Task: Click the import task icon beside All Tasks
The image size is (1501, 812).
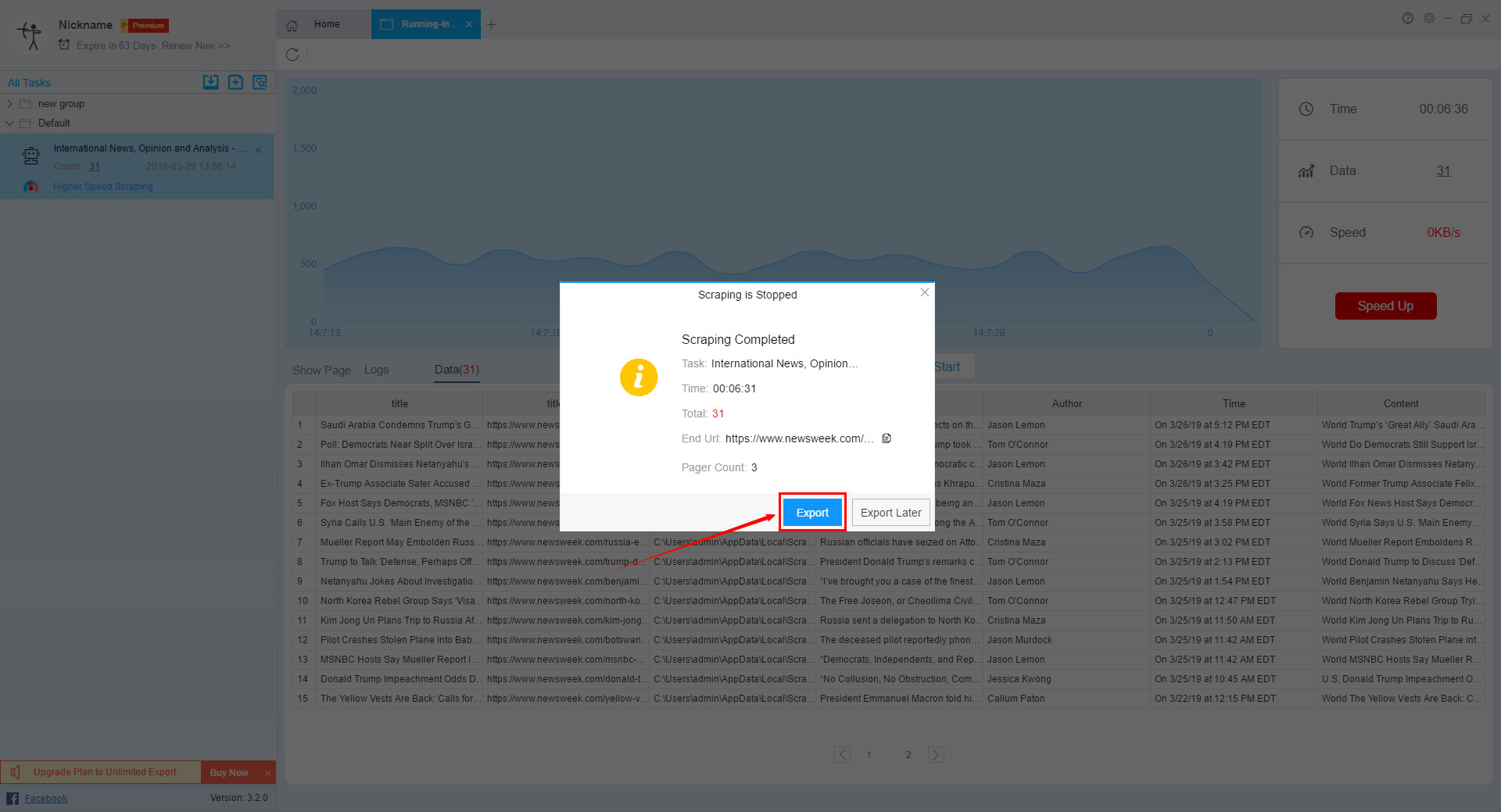Action: [x=210, y=82]
